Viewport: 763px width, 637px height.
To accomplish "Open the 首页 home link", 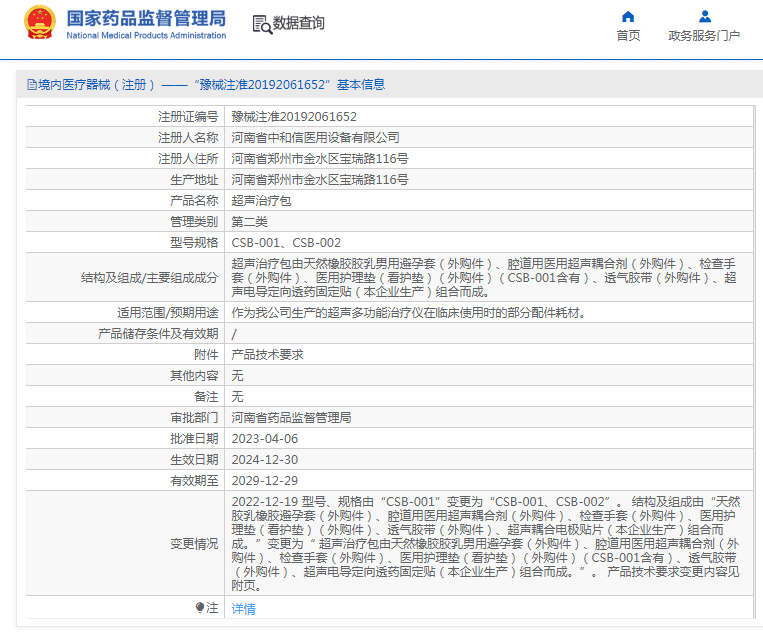I will tap(628, 36).
